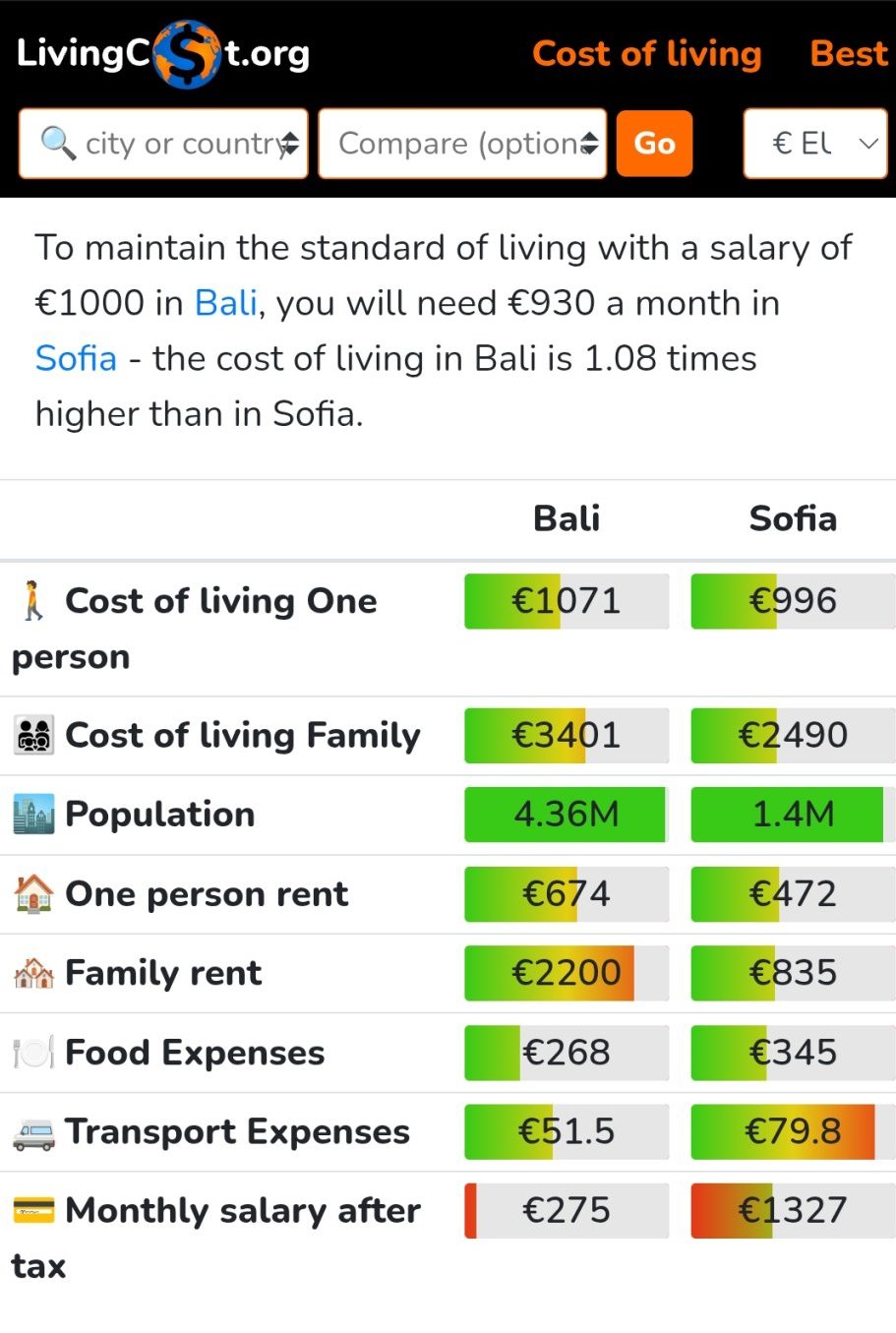Click the plate icon for Food Expenses
This screenshot has height=1333, width=896.
tap(33, 1053)
